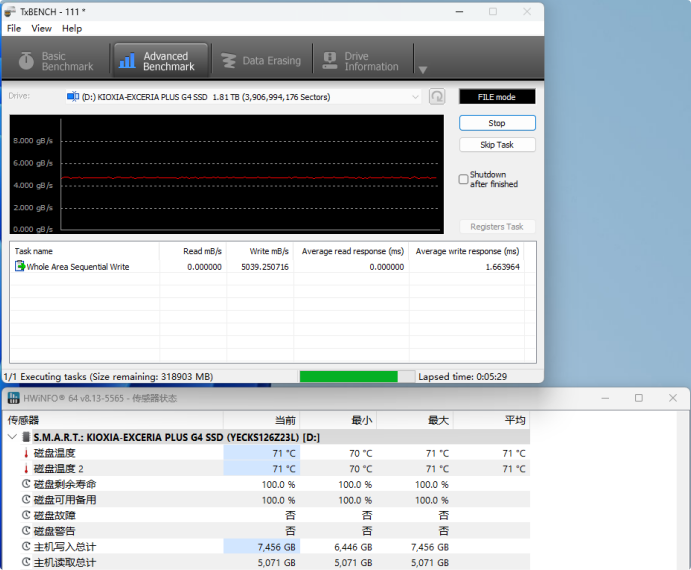Click the thermometer icon for 磁盘温度 2
The width and height of the screenshot is (691, 570).
26,468
